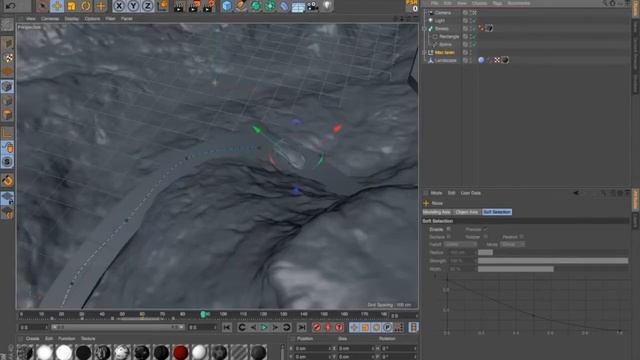Click the Record Active Objects button

316,327
